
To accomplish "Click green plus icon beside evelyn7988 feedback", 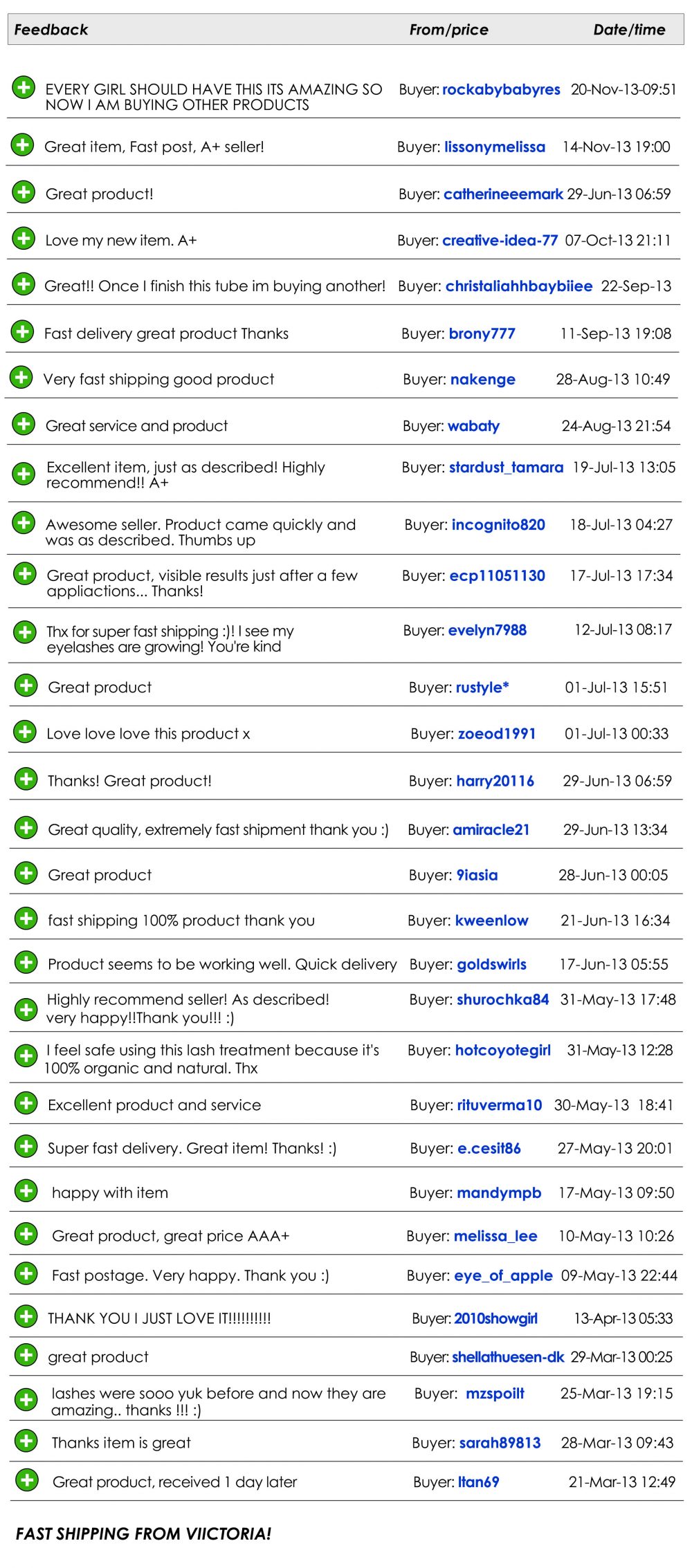I will (x=25, y=632).
